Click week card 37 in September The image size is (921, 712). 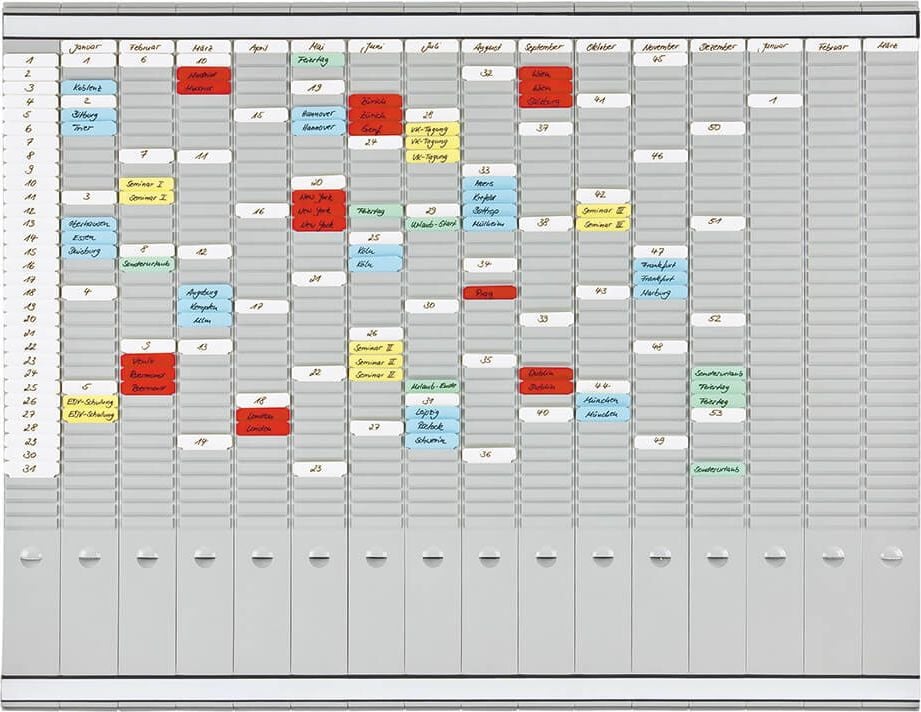545,128
